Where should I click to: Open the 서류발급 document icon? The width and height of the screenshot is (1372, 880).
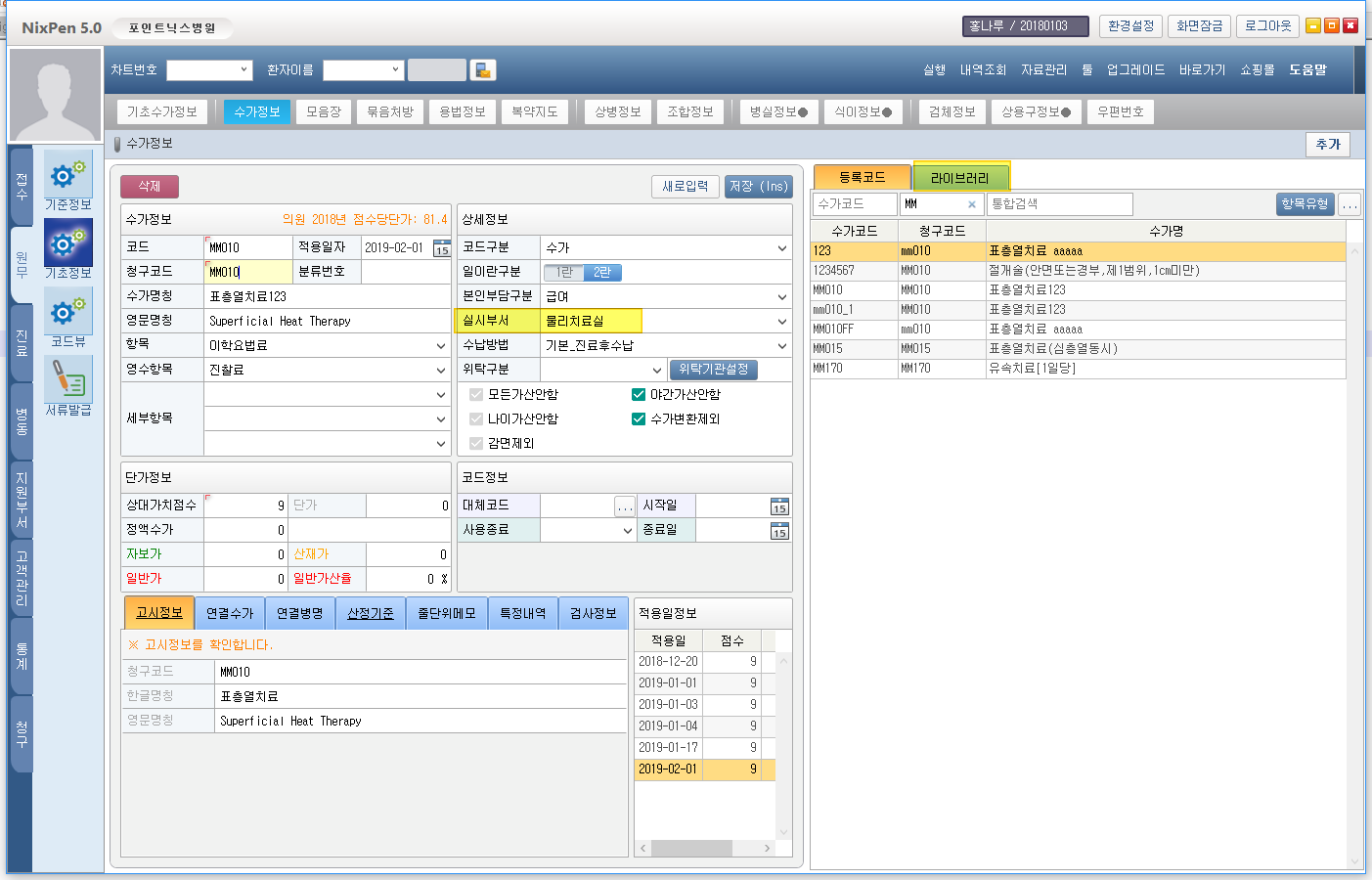coord(67,379)
